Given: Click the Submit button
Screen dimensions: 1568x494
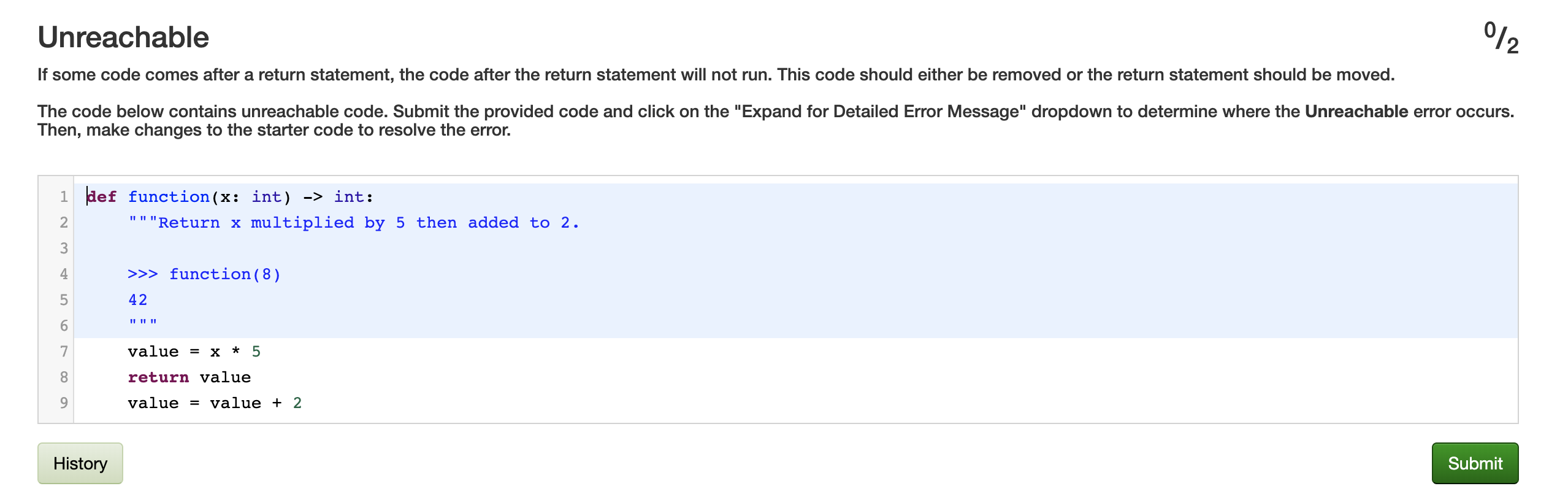Looking at the screenshot, I should 1474,463.
